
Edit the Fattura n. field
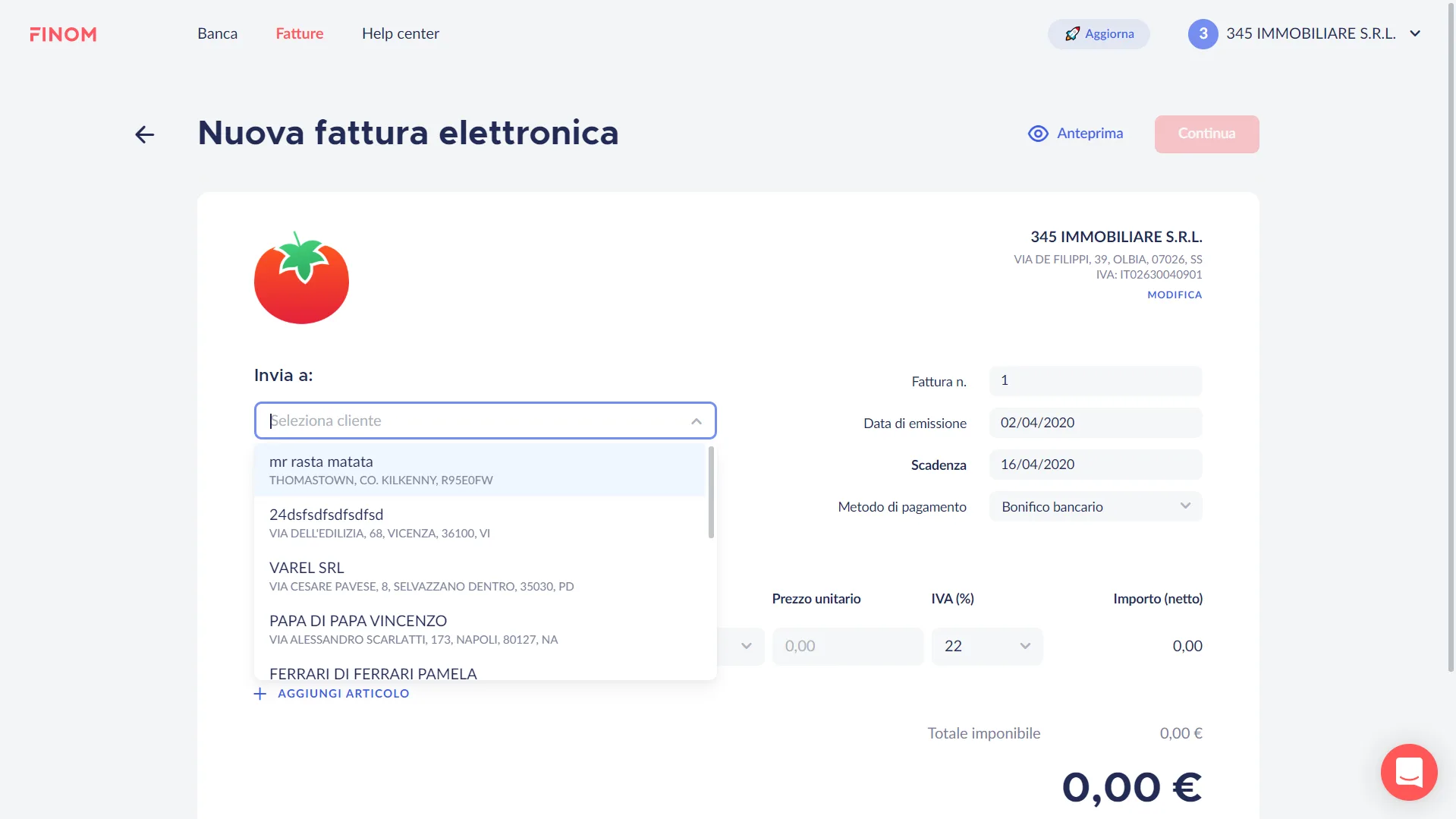pyautogui.click(x=1095, y=381)
